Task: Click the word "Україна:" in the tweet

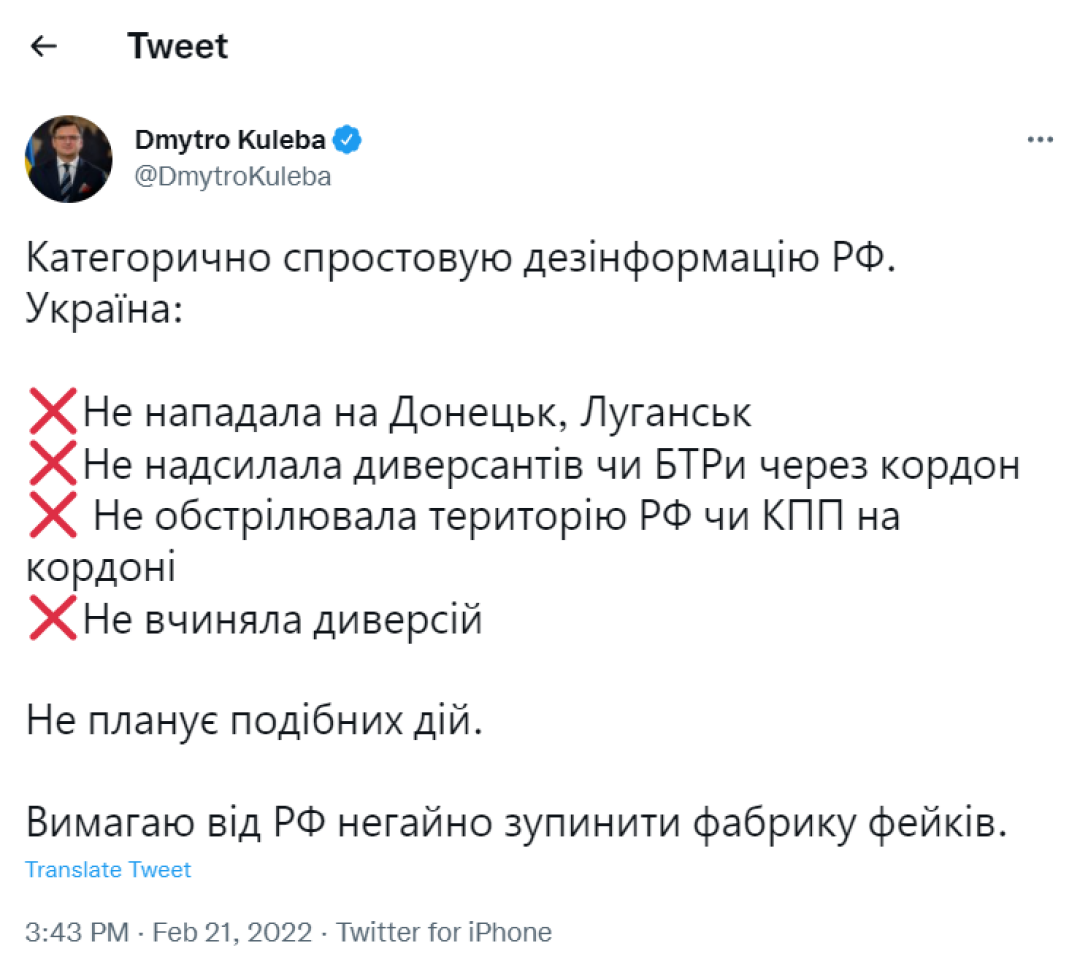Action: tap(104, 308)
